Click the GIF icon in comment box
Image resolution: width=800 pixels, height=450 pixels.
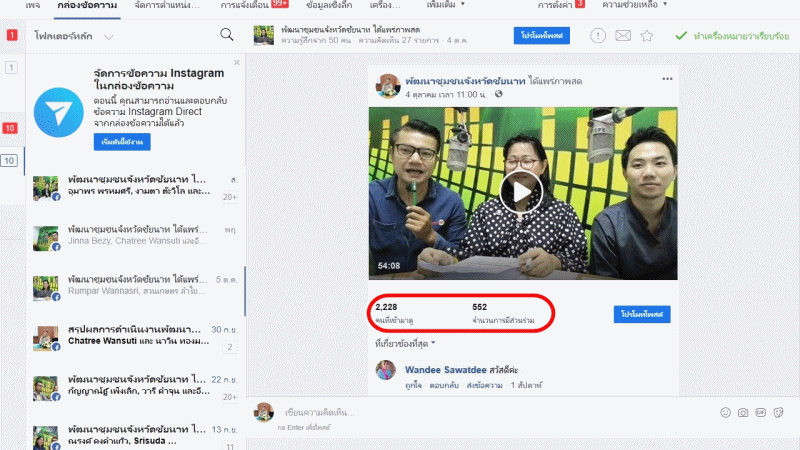760,412
